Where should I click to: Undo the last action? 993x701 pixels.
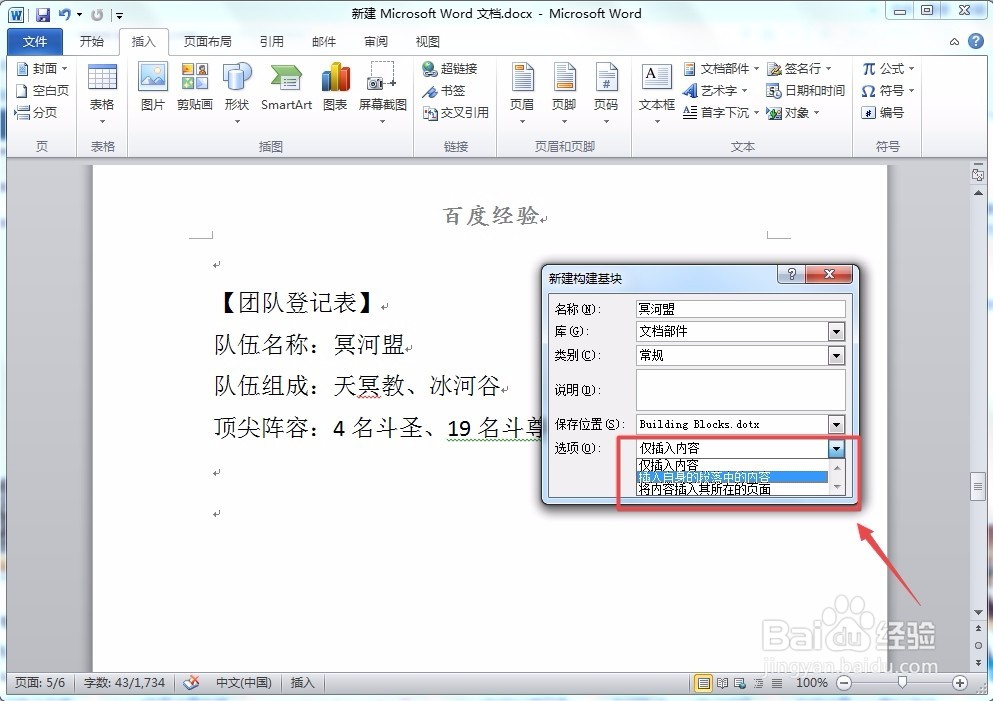click(x=64, y=15)
